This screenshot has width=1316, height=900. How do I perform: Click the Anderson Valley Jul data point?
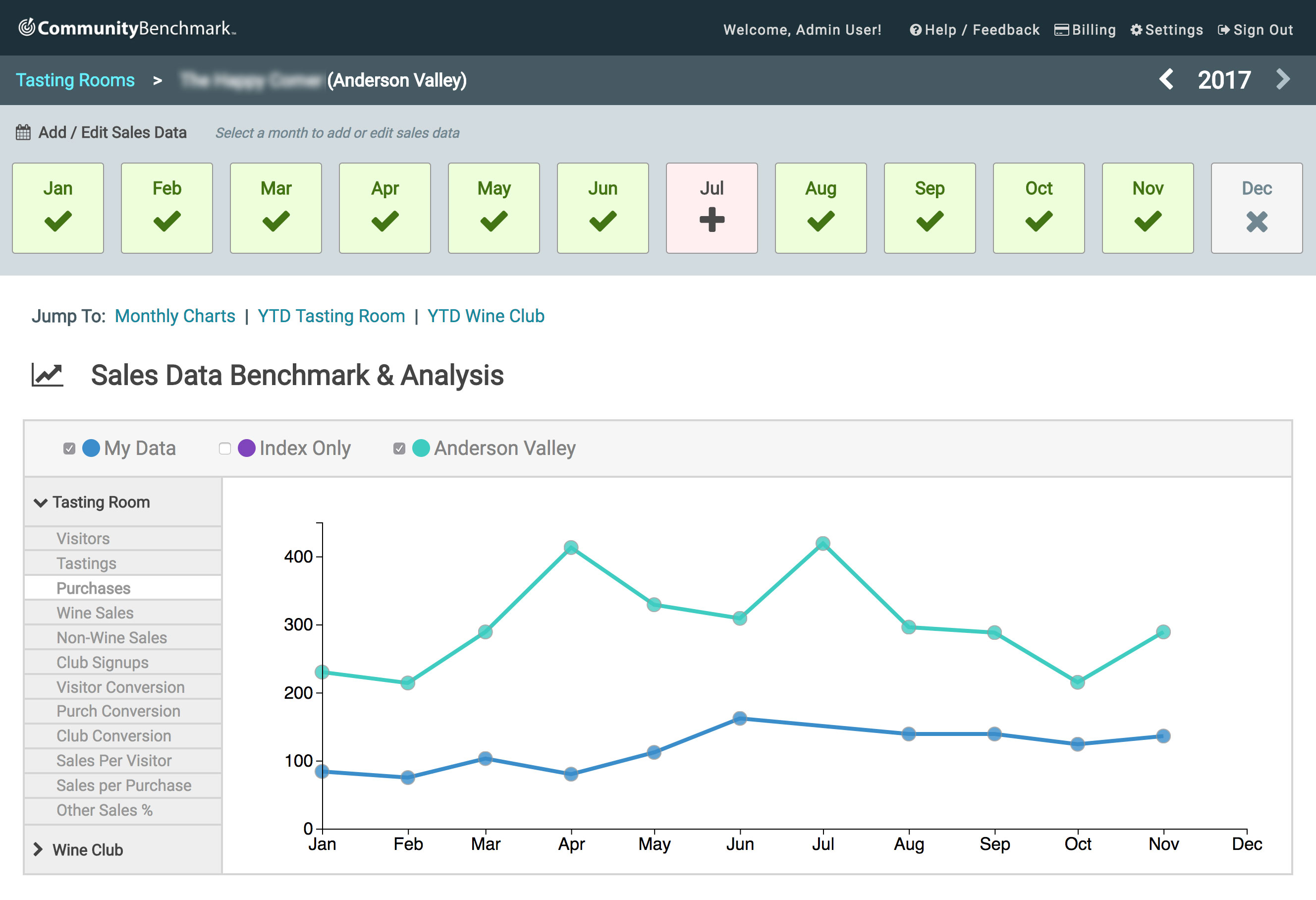[x=823, y=544]
